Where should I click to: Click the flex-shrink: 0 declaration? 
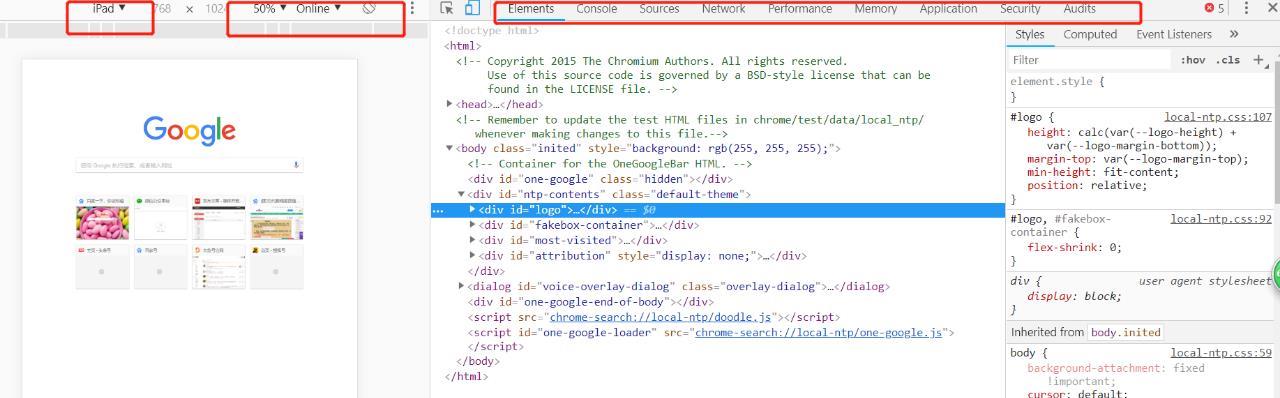(x=1075, y=247)
